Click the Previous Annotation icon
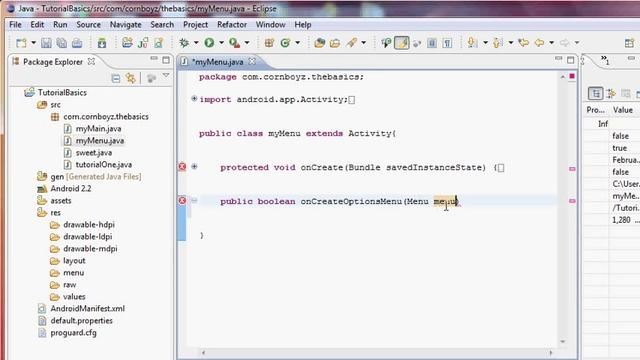This screenshot has width=640, height=360. (x=498, y=42)
